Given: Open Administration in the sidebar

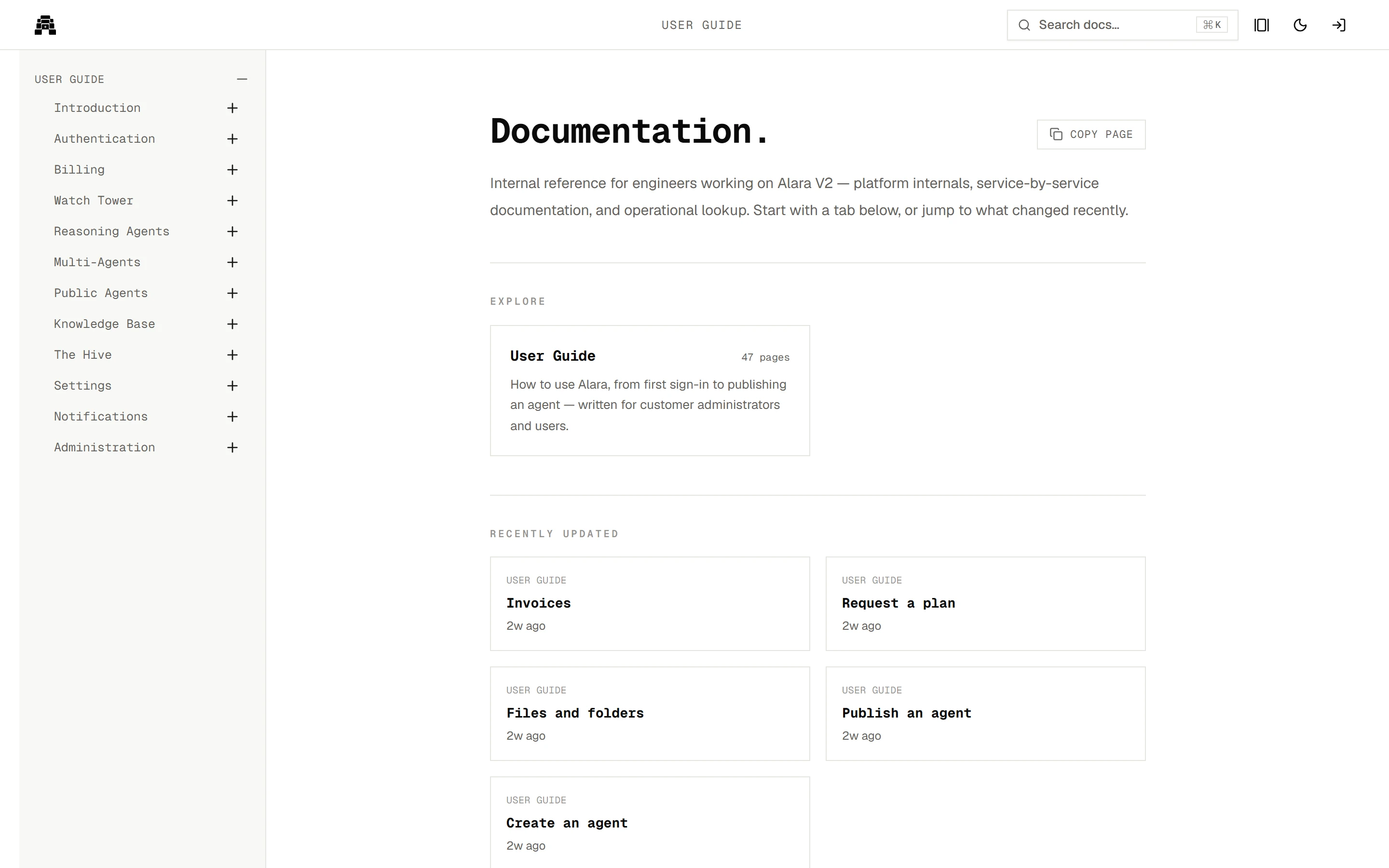Looking at the screenshot, I should tap(105, 448).
